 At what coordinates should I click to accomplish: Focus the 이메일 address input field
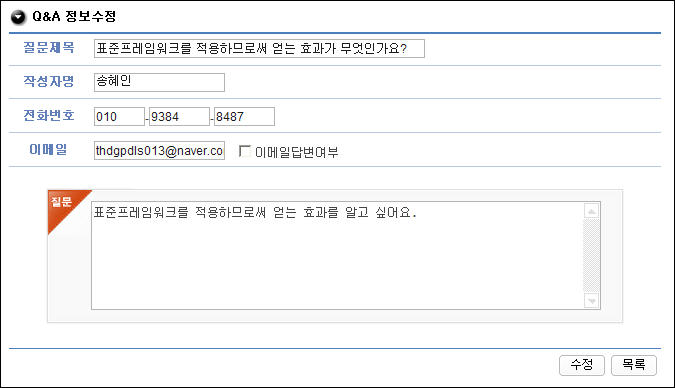(159, 151)
